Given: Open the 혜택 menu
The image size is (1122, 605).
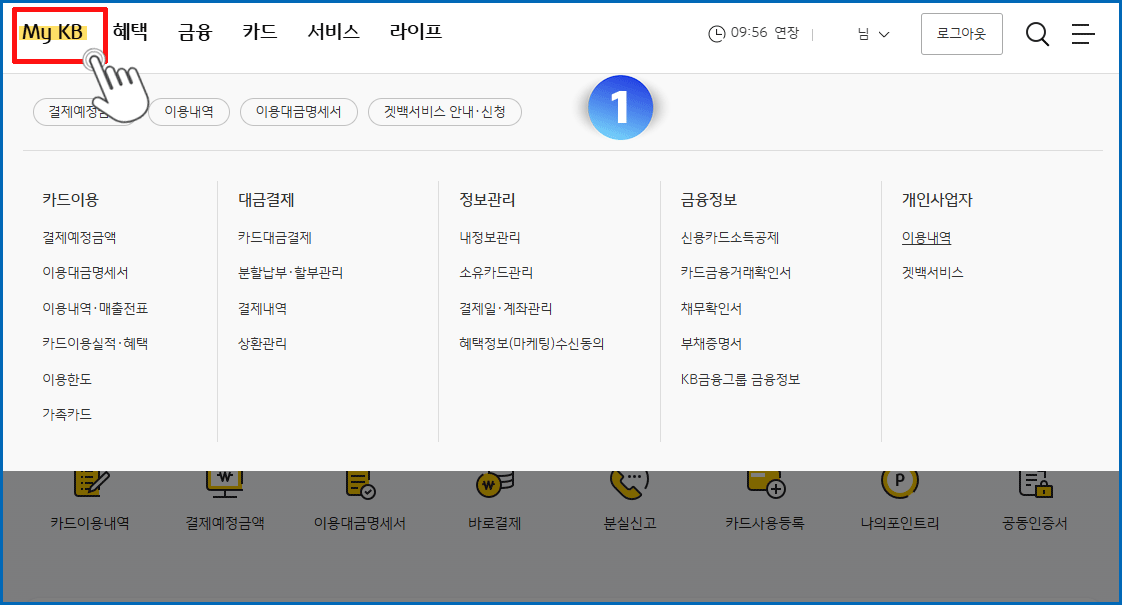Looking at the screenshot, I should 130,32.
